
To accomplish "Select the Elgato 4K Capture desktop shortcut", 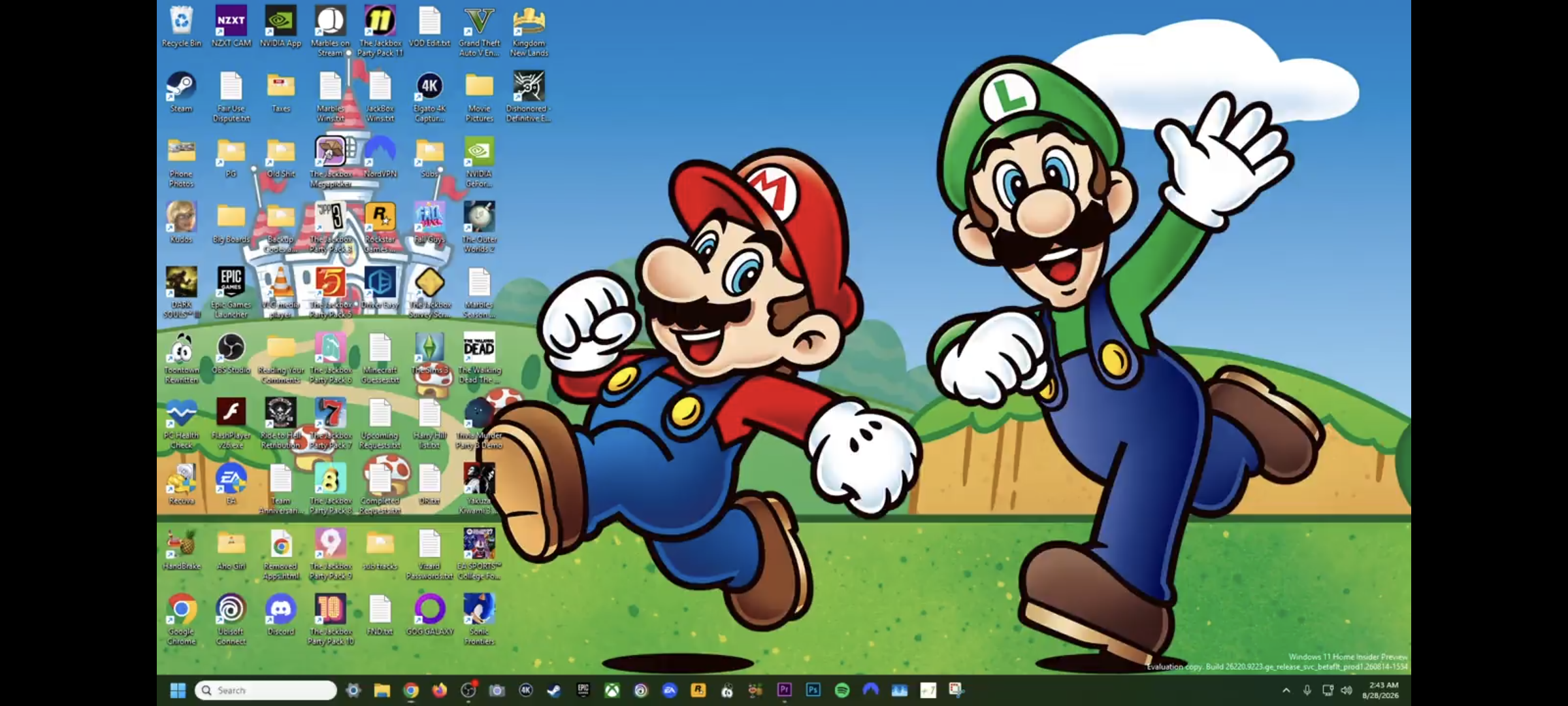I will pyautogui.click(x=430, y=96).
